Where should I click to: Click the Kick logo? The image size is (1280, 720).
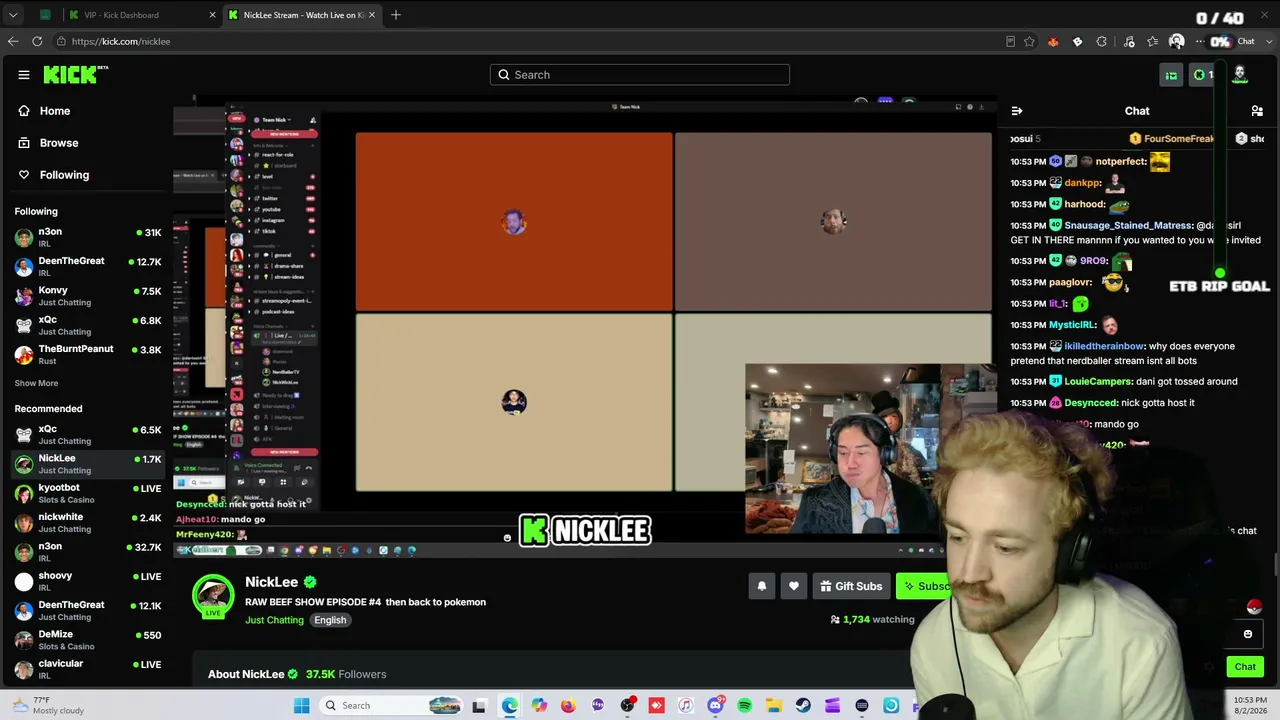75,75
